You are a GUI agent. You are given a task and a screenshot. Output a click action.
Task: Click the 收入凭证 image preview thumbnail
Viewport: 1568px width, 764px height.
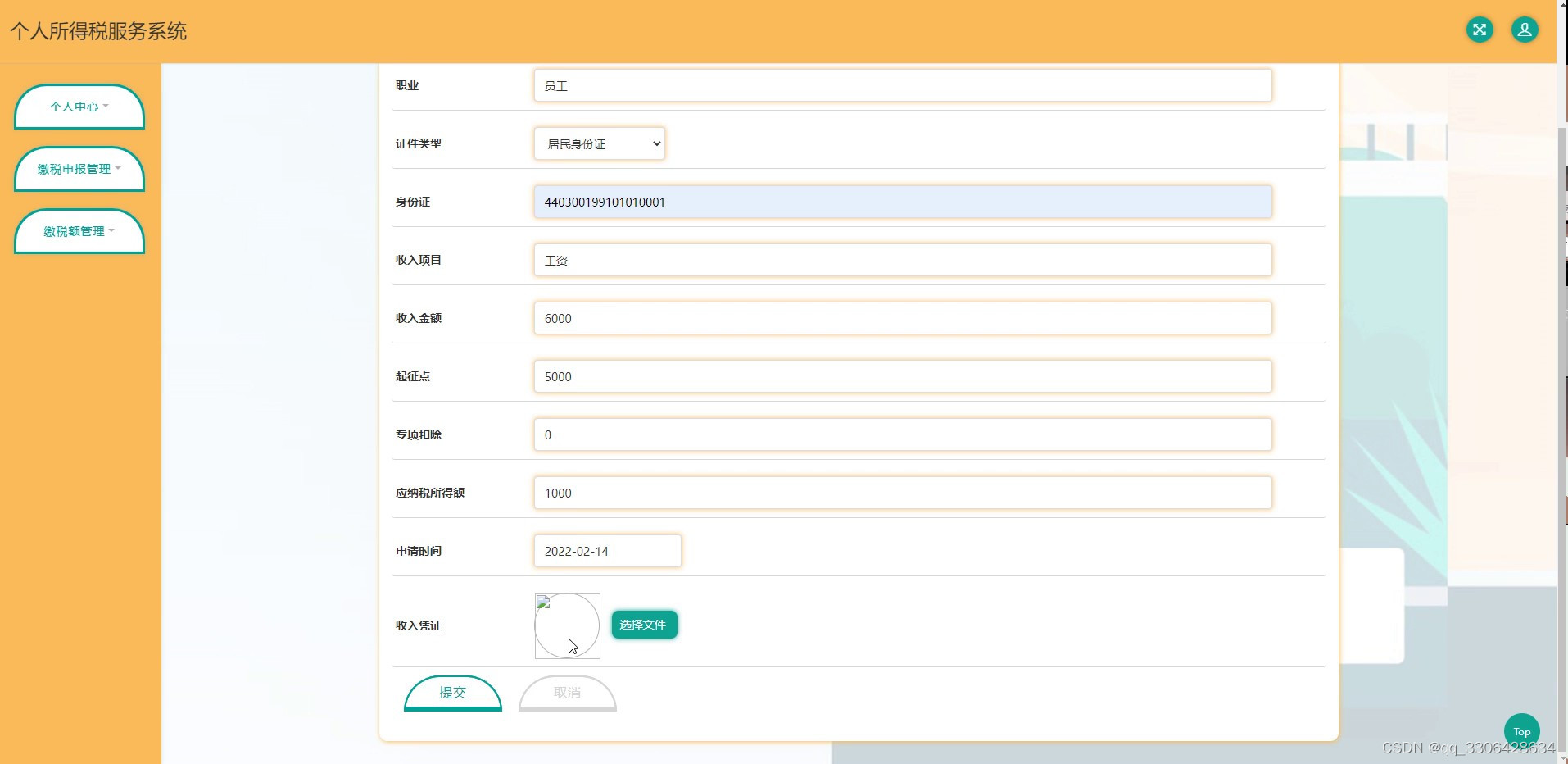567,625
